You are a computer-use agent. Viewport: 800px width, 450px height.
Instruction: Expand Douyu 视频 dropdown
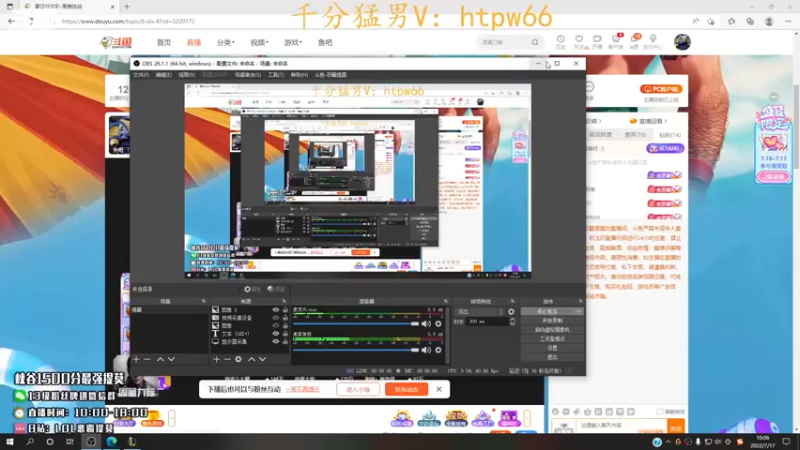point(259,42)
